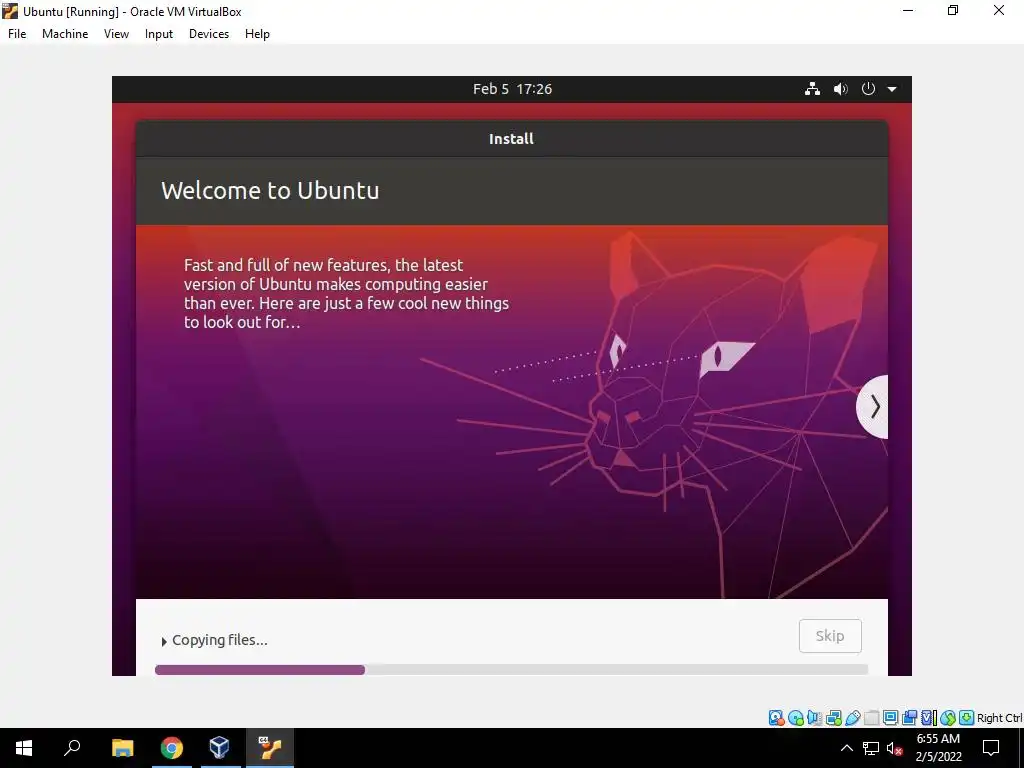Screen dimensions: 1024x768
Task: Open Google Chrome from the taskbar
Action: [172, 748]
